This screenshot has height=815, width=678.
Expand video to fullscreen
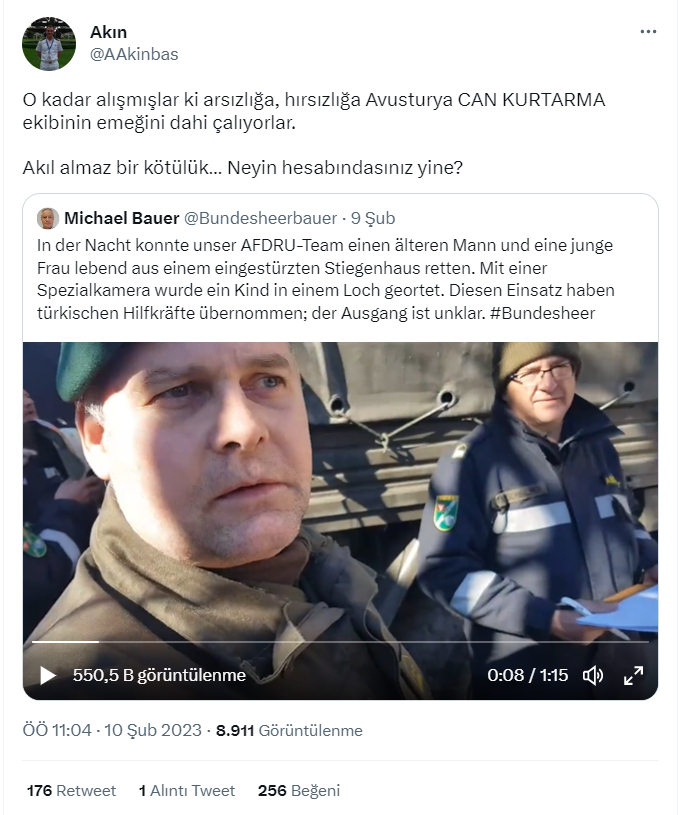coord(633,675)
